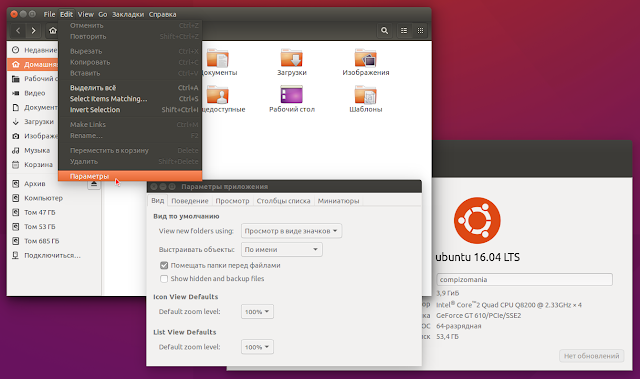Viewport: 640px width, 379px height.
Task: Open the Закладки menu
Action: tap(128, 14)
